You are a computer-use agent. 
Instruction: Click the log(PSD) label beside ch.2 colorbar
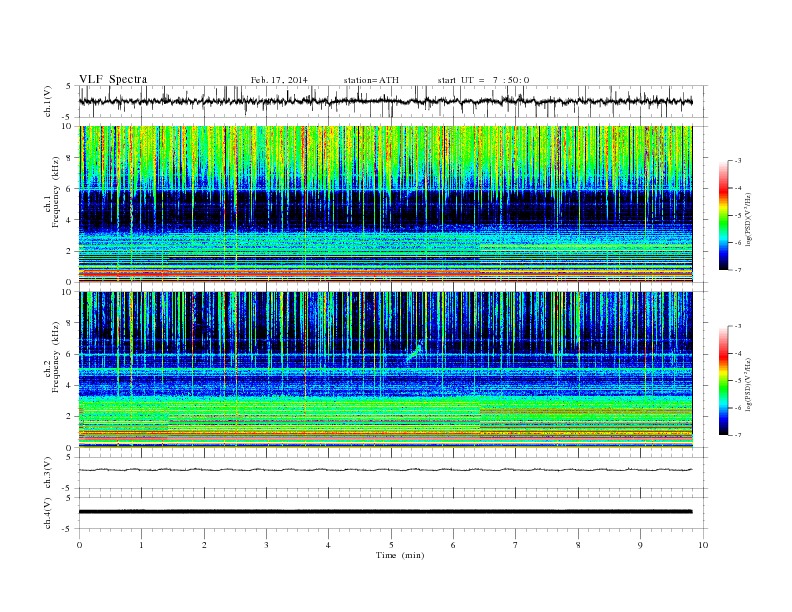point(748,384)
